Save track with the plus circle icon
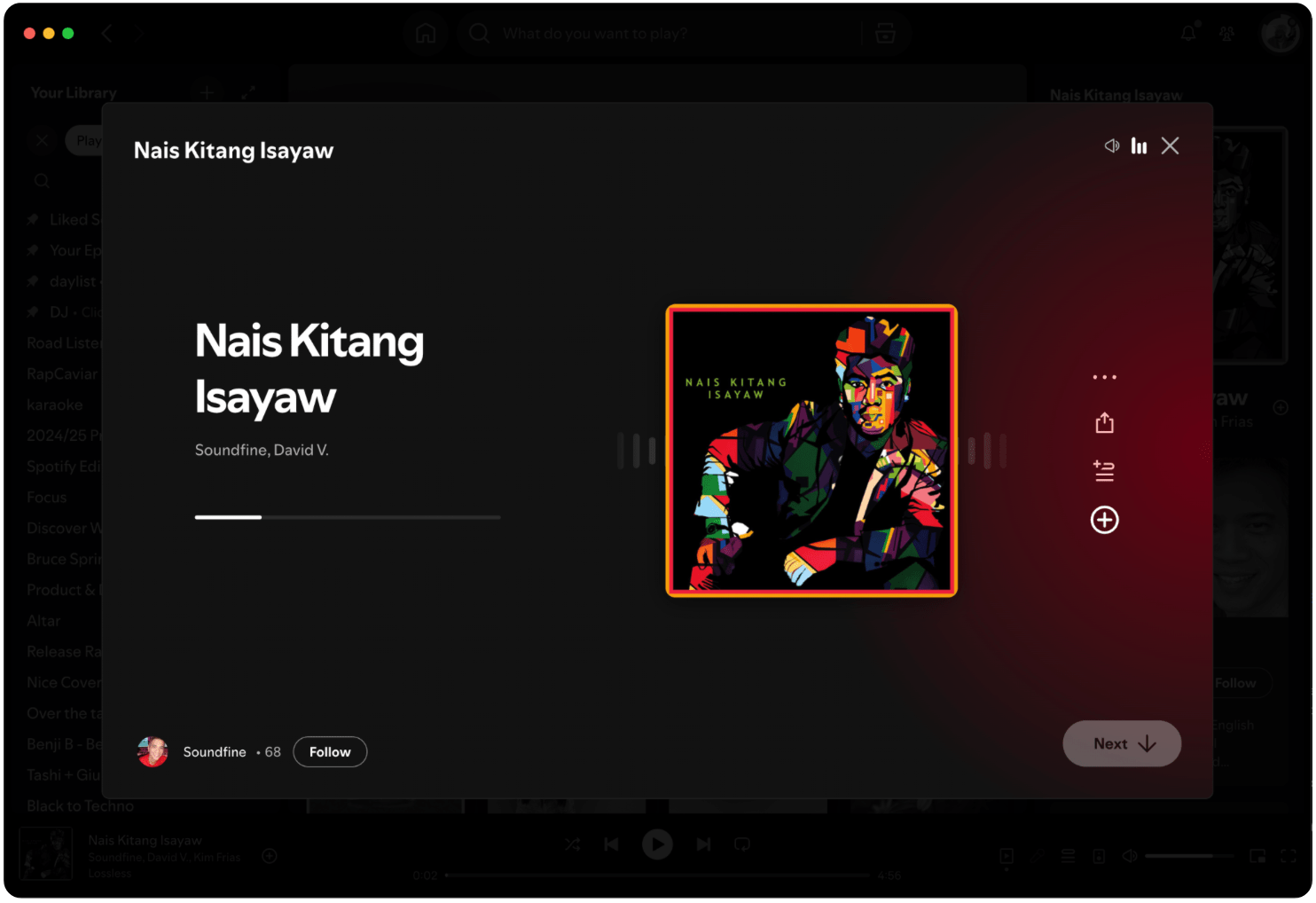 (x=1104, y=520)
